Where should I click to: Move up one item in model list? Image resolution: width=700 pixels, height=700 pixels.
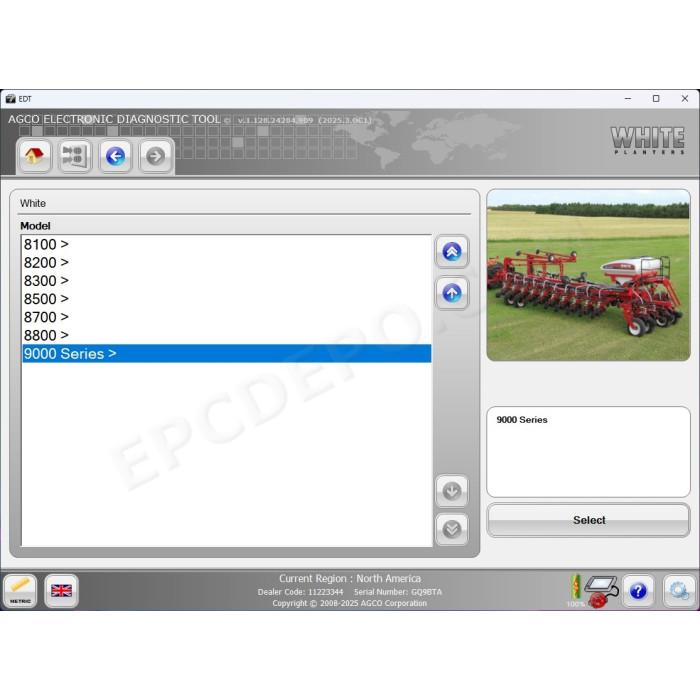point(452,293)
